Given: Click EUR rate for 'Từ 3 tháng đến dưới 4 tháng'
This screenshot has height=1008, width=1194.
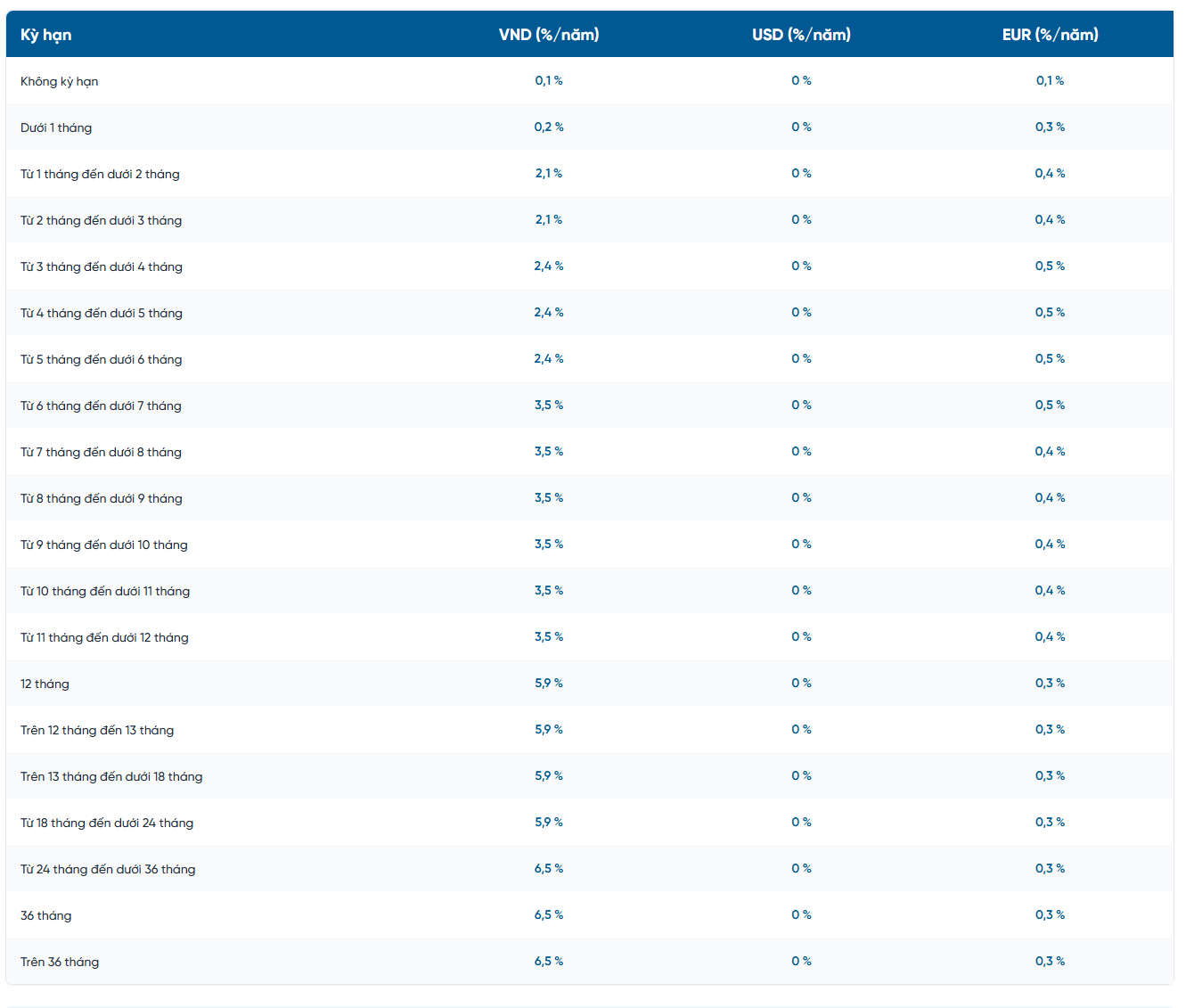Looking at the screenshot, I should [1050, 266].
